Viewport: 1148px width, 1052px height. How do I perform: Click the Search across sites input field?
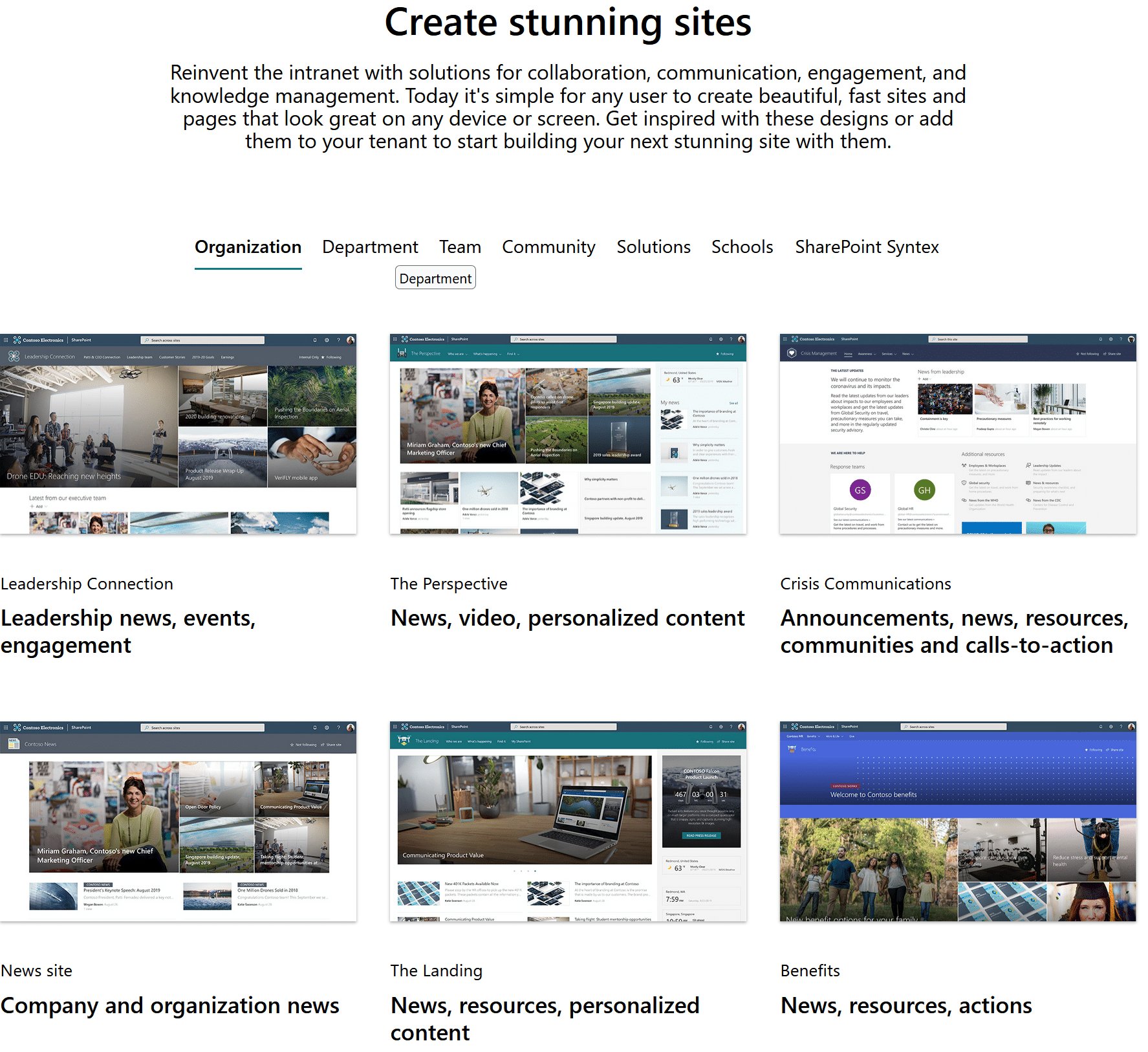point(204,340)
